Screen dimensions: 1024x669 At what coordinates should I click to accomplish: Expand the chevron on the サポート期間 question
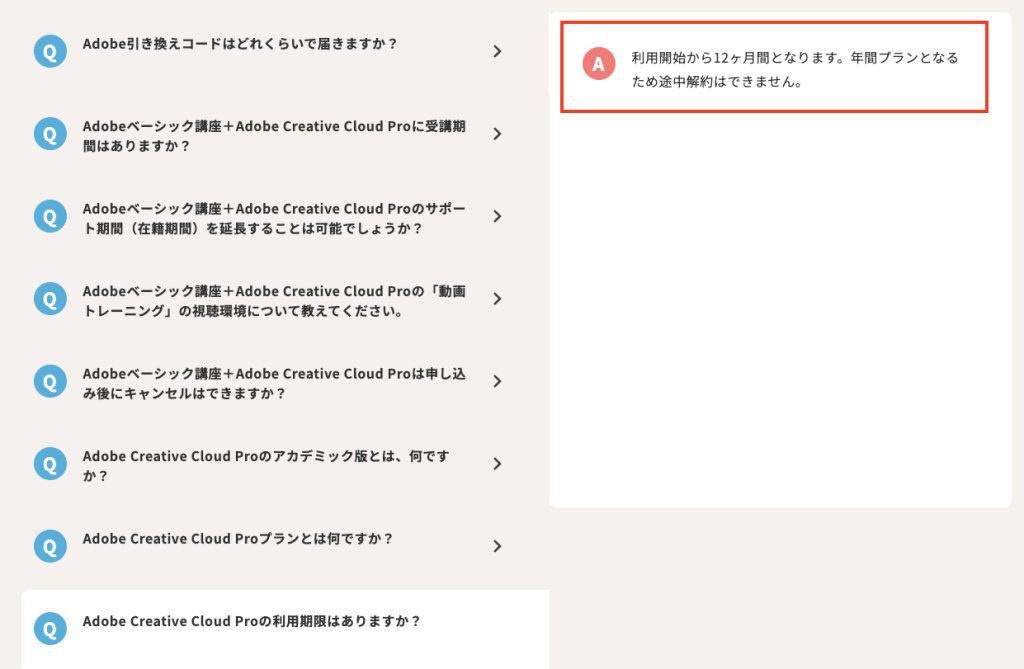point(497,215)
